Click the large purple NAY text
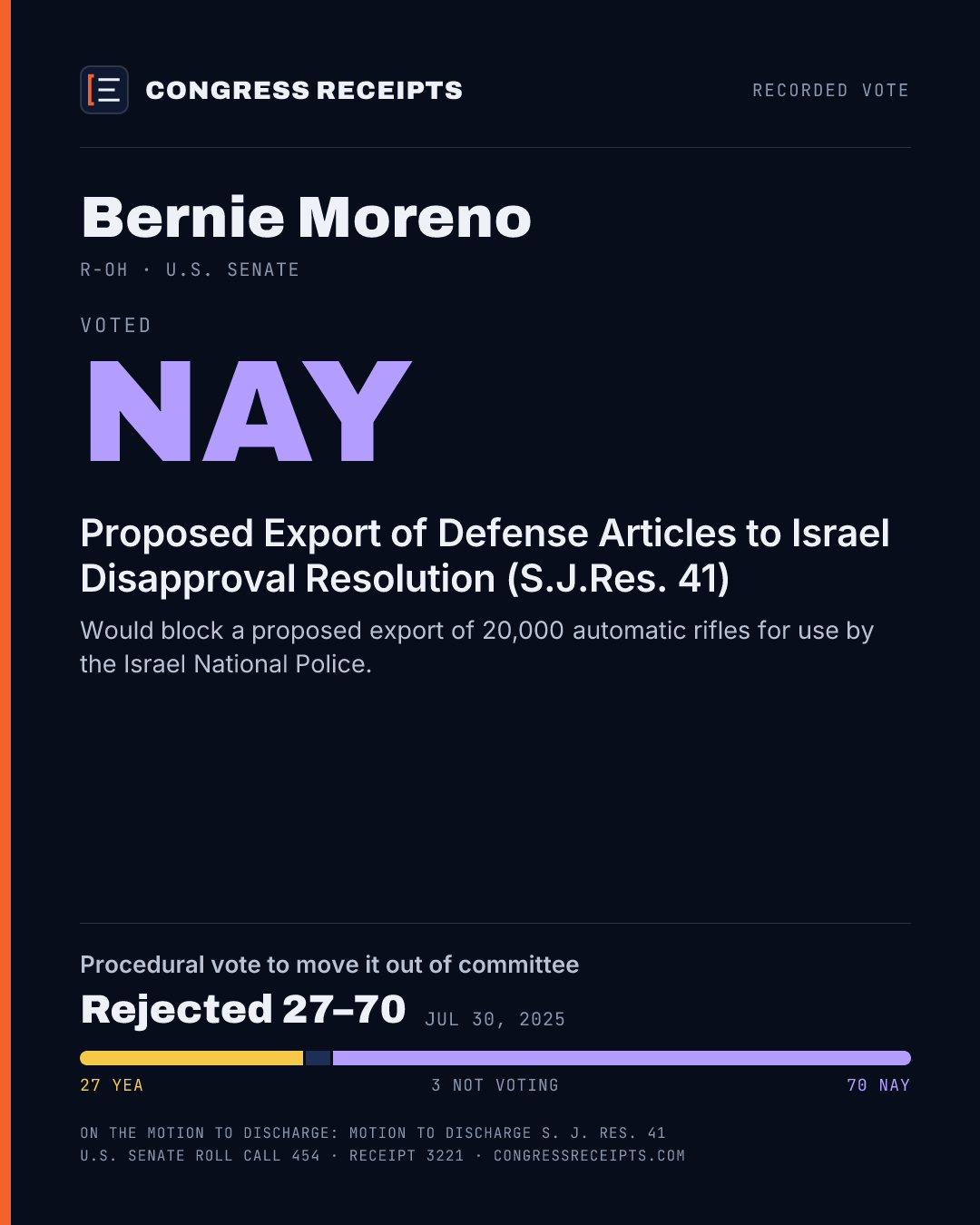This screenshot has height=1225, width=980. pyautogui.click(x=250, y=411)
